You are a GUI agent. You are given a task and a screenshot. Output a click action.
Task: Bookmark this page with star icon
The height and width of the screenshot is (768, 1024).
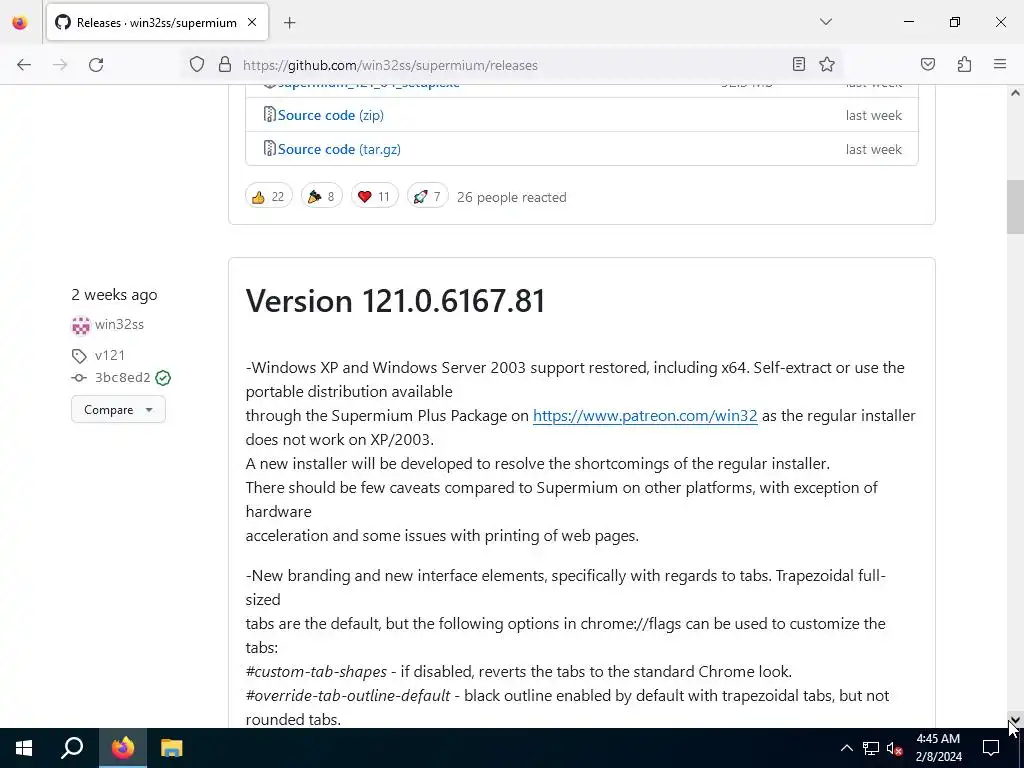click(x=827, y=64)
